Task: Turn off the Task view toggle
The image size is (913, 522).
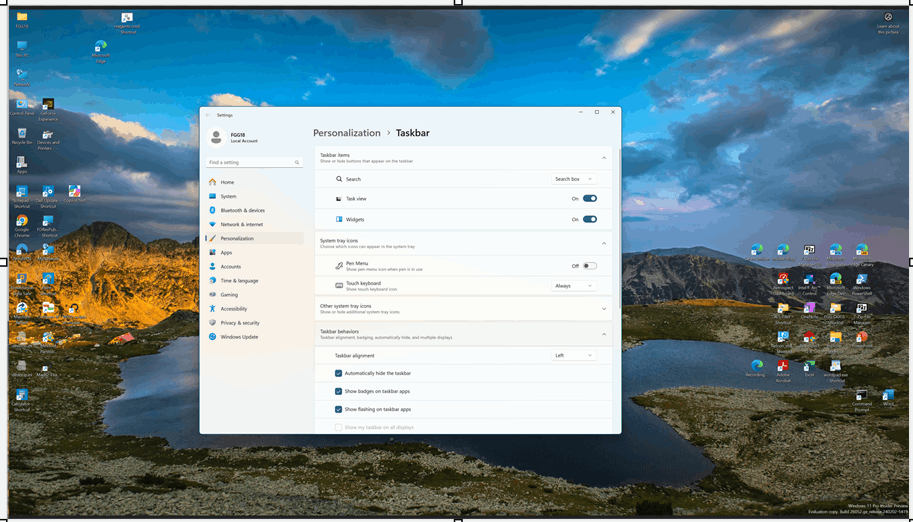Action: pos(590,199)
